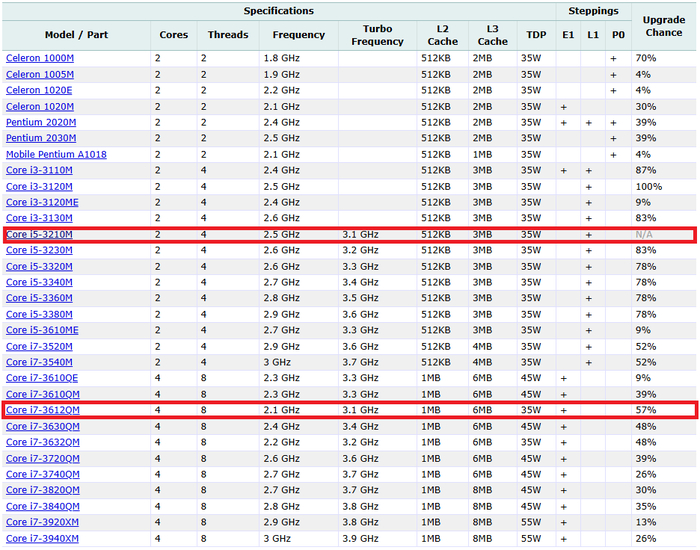
Task: Click the Turbo Frequency column header
Action: pyautogui.click(x=377, y=35)
